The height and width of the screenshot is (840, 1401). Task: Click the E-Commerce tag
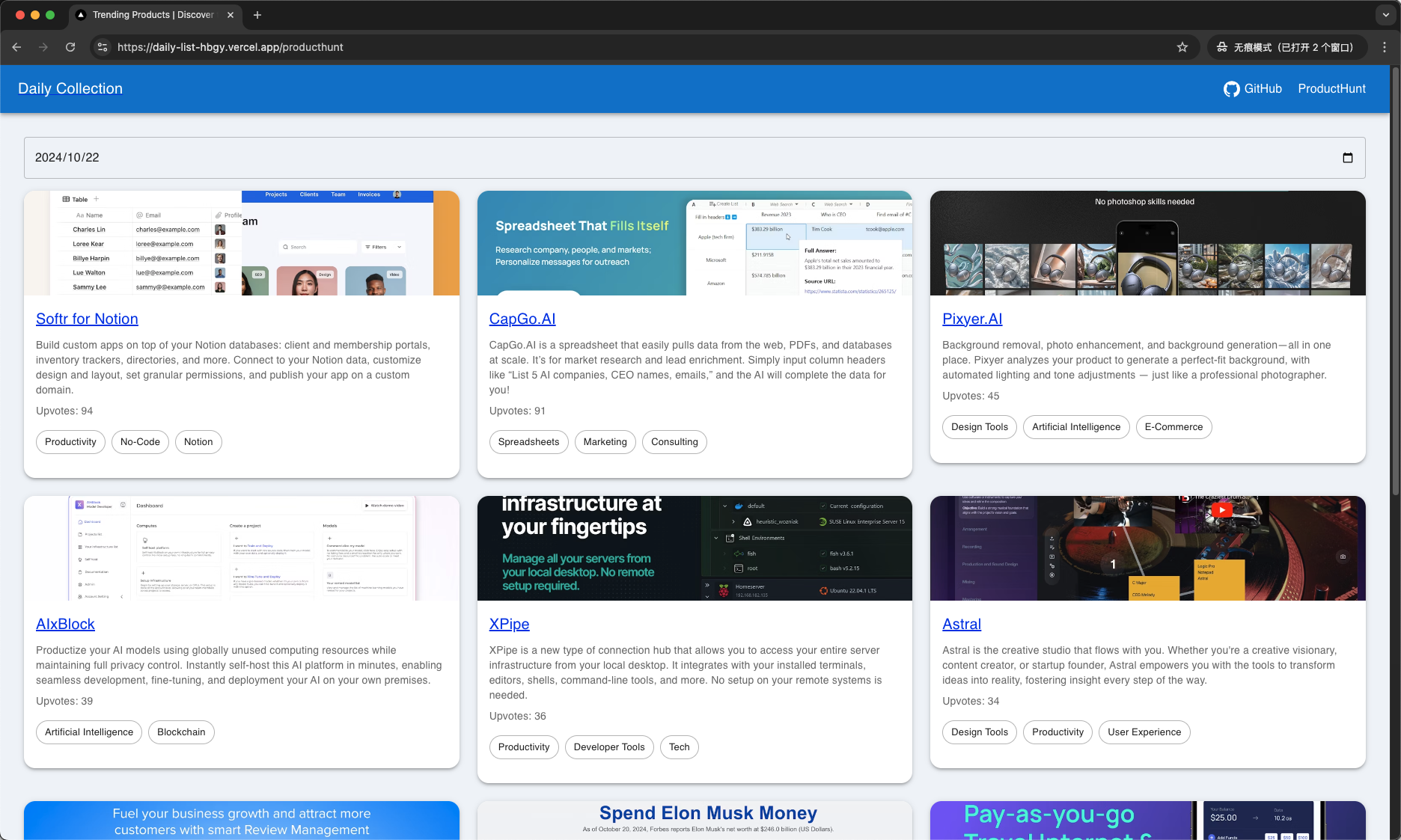(1173, 427)
